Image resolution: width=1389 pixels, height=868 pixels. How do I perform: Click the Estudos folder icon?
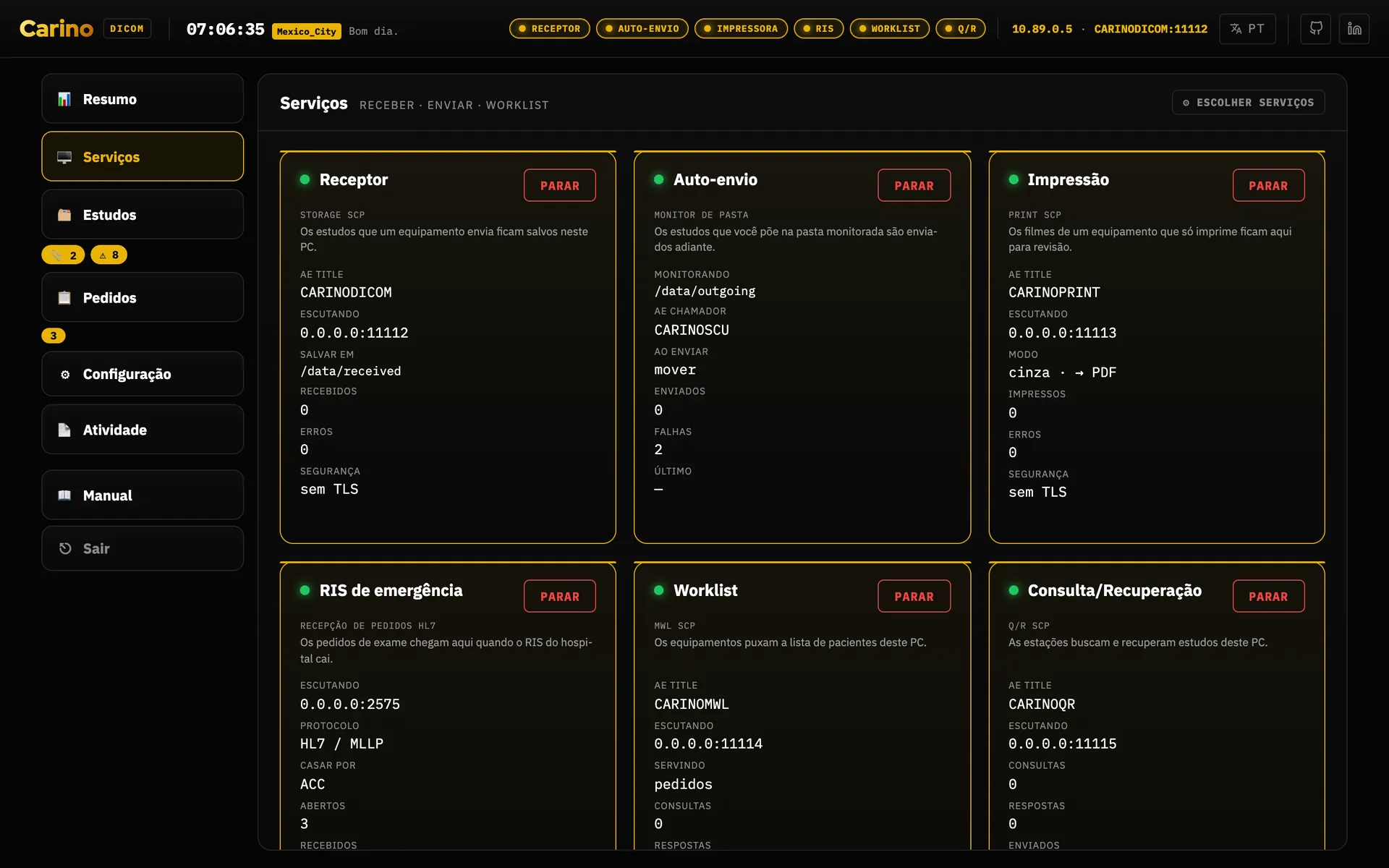64,215
